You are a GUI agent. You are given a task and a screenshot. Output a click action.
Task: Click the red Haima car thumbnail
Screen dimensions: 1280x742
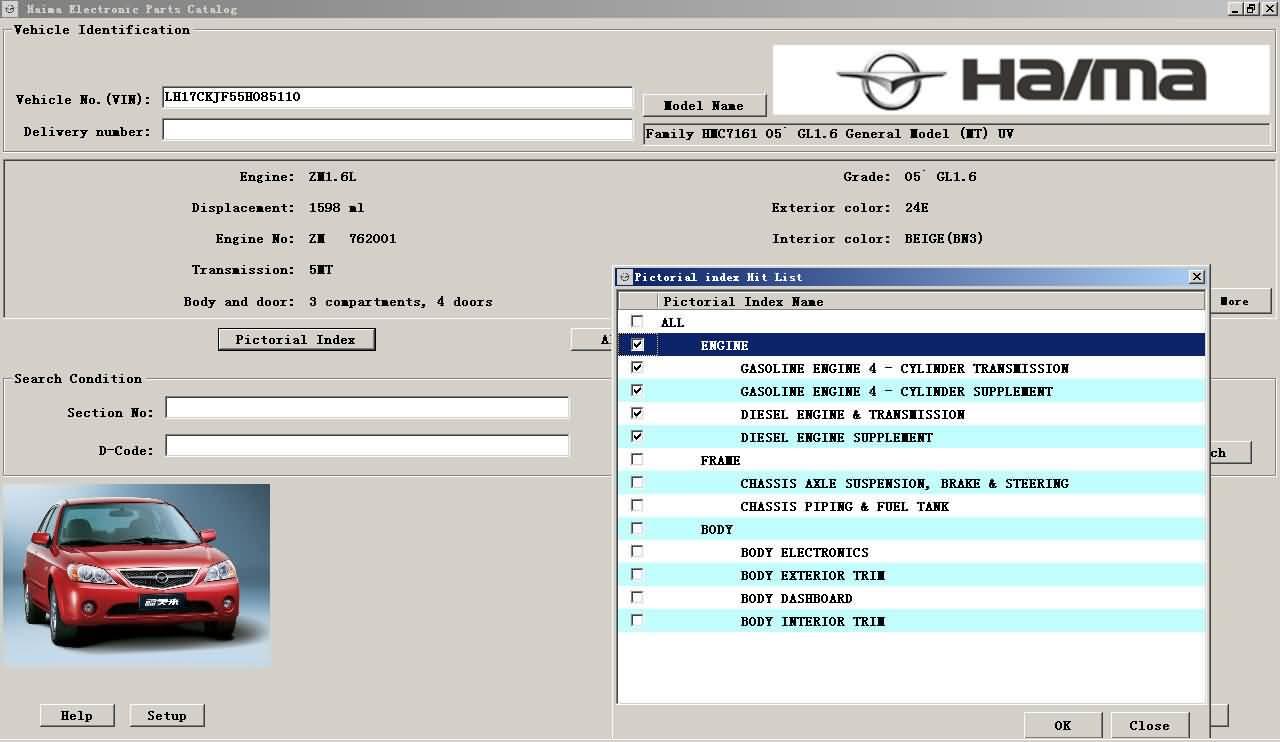(x=136, y=575)
